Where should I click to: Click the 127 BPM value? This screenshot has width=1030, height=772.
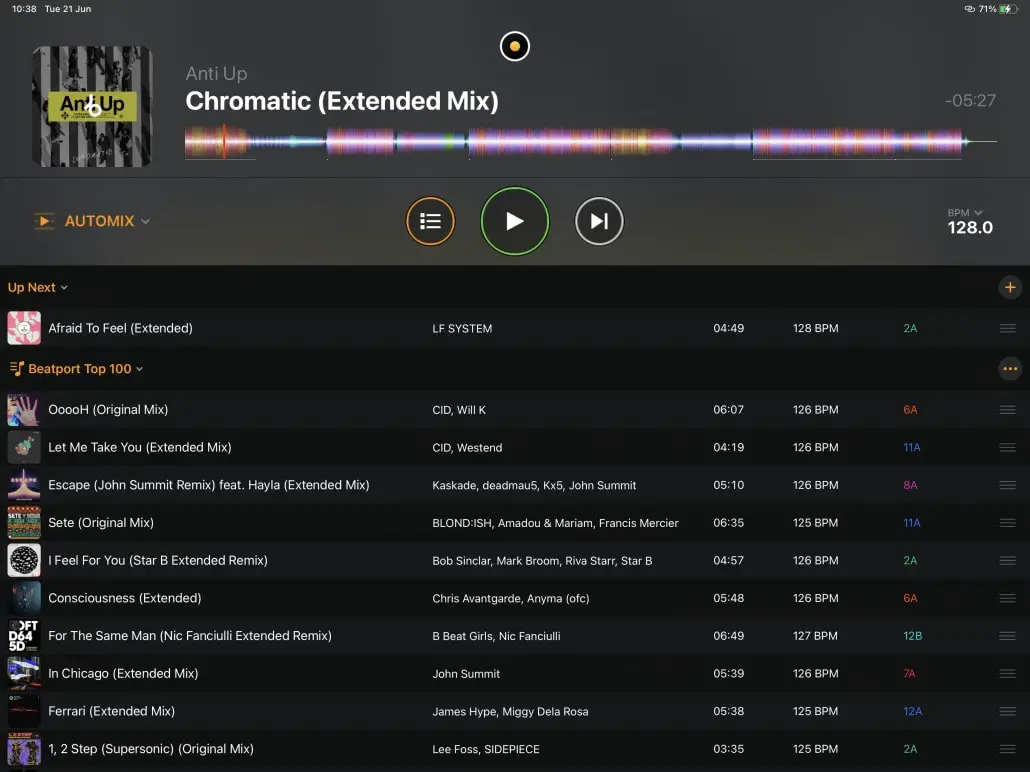(x=815, y=636)
